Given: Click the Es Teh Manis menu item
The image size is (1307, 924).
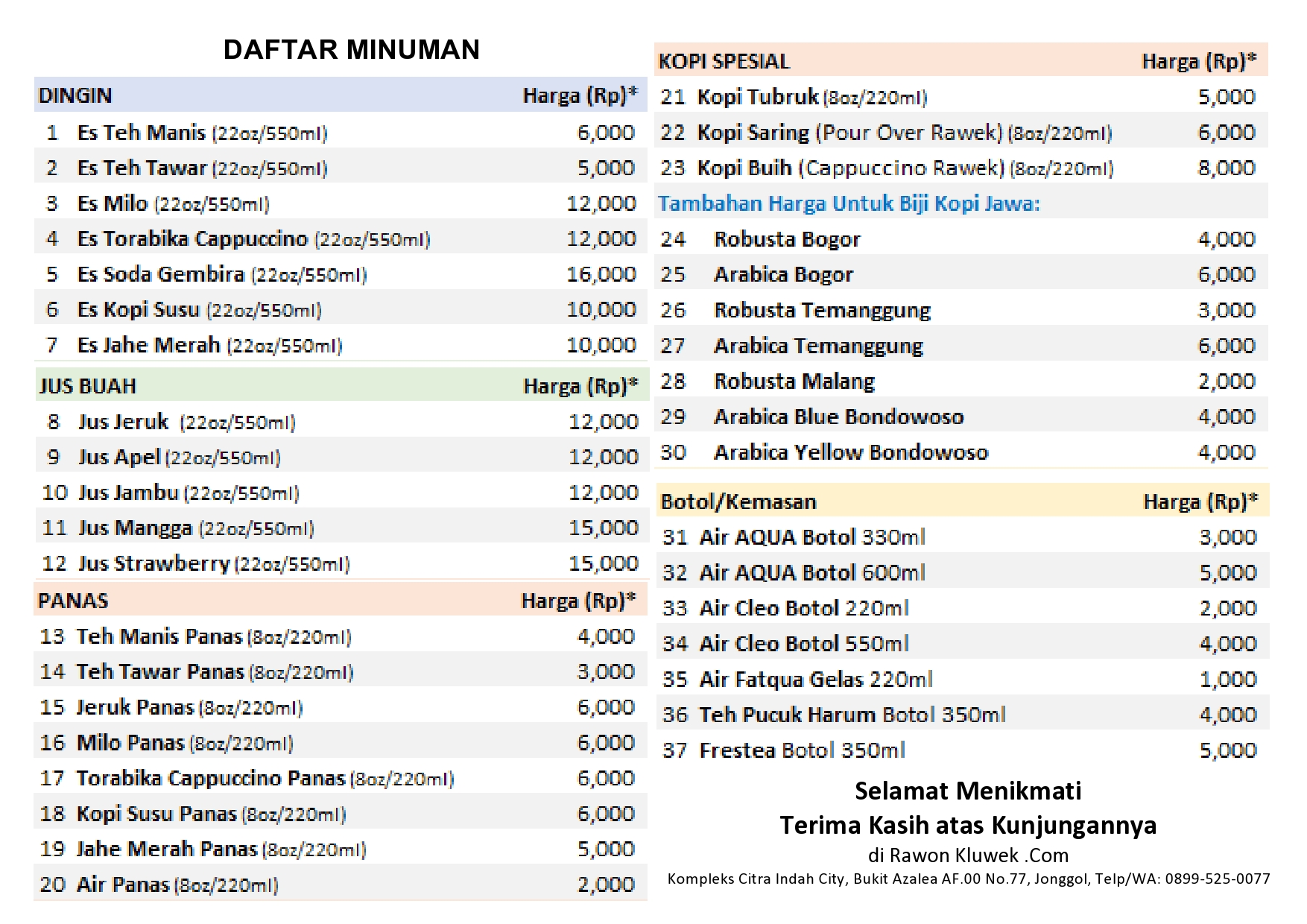Looking at the screenshot, I should pyautogui.click(x=142, y=133).
